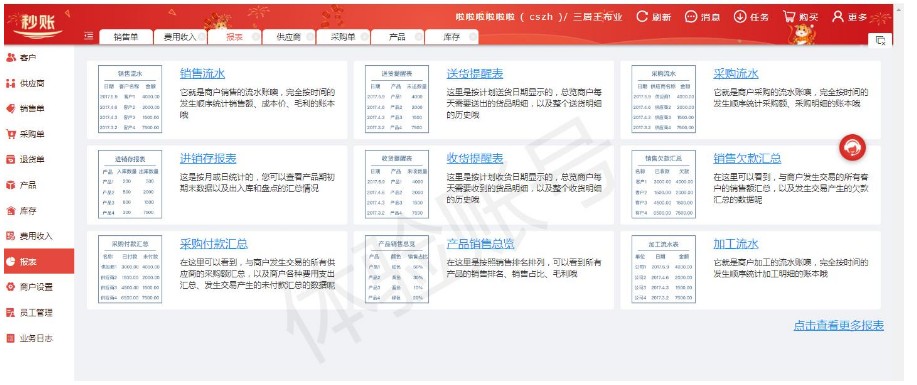Switch to the 采购单 tab
This screenshot has height=385, width=917.
click(x=343, y=37)
